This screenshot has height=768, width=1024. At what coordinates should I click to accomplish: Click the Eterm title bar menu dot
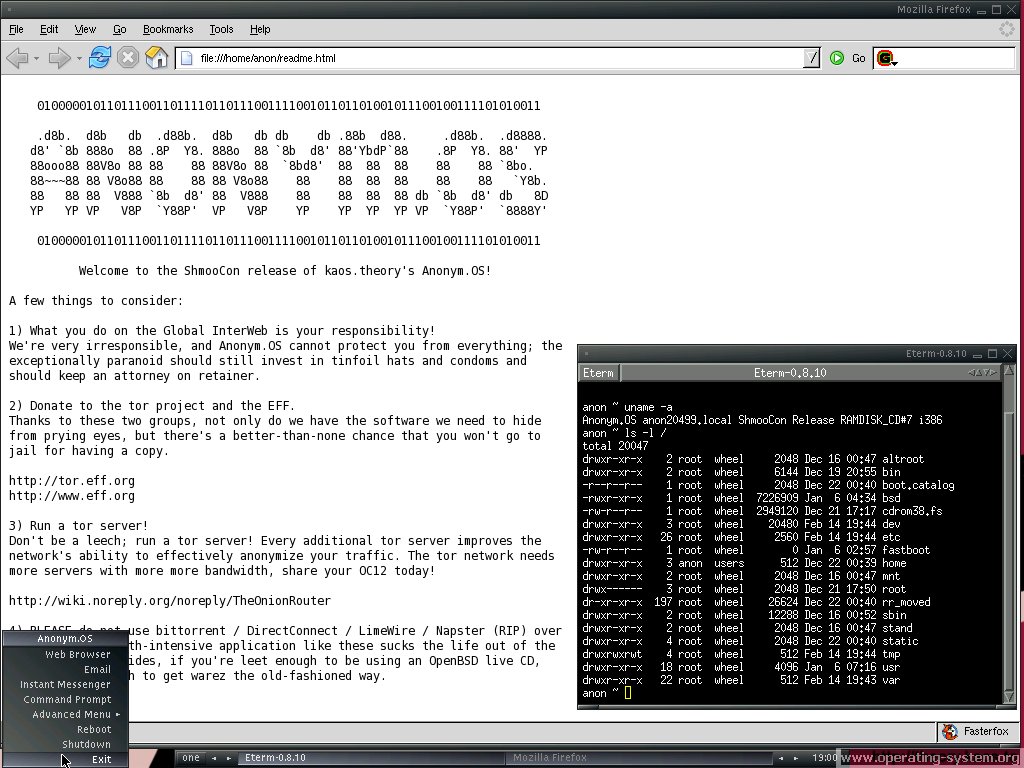click(586, 354)
